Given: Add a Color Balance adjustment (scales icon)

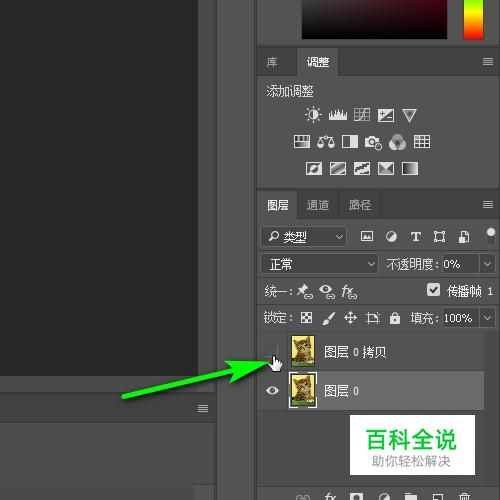Looking at the screenshot, I should click(326, 142).
